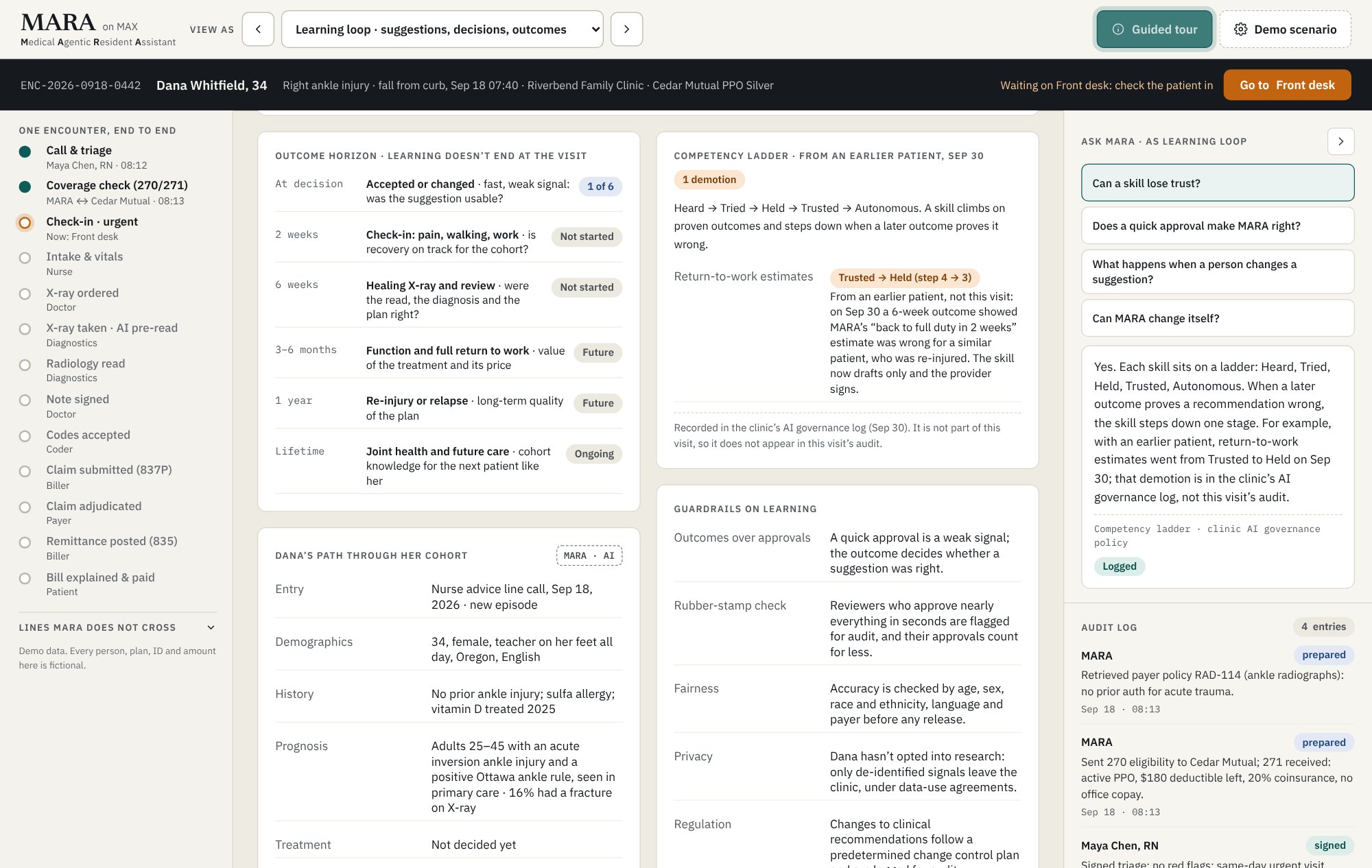The height and width of the screenshot is (868, 1372).
Task: Click the encounter ID ENC-2026-0918-0442
Action: tap(80, 85)
